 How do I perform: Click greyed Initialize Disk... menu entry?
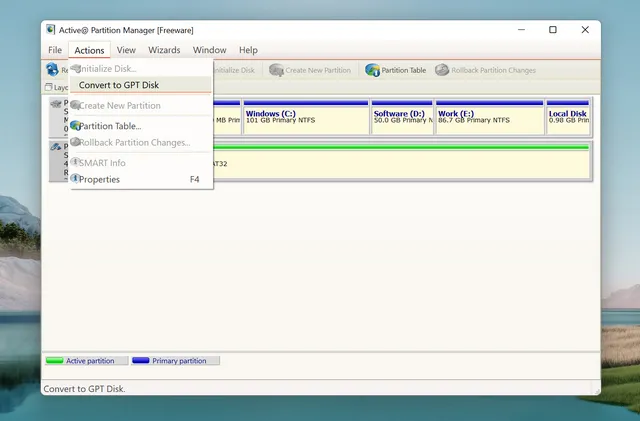pyautogui.click(x=141, y=69)
